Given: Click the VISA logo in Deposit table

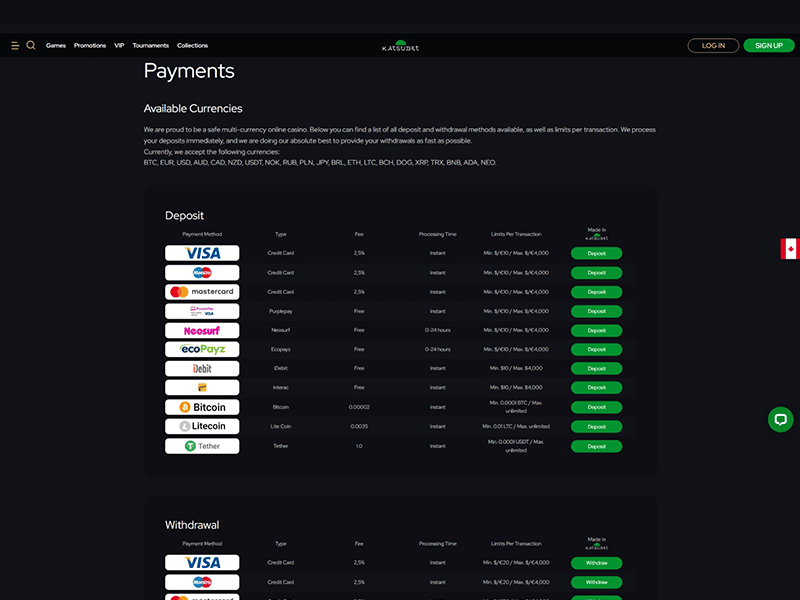Looking at the screenshot, I should pyautogui.click(x=202, y=253).
